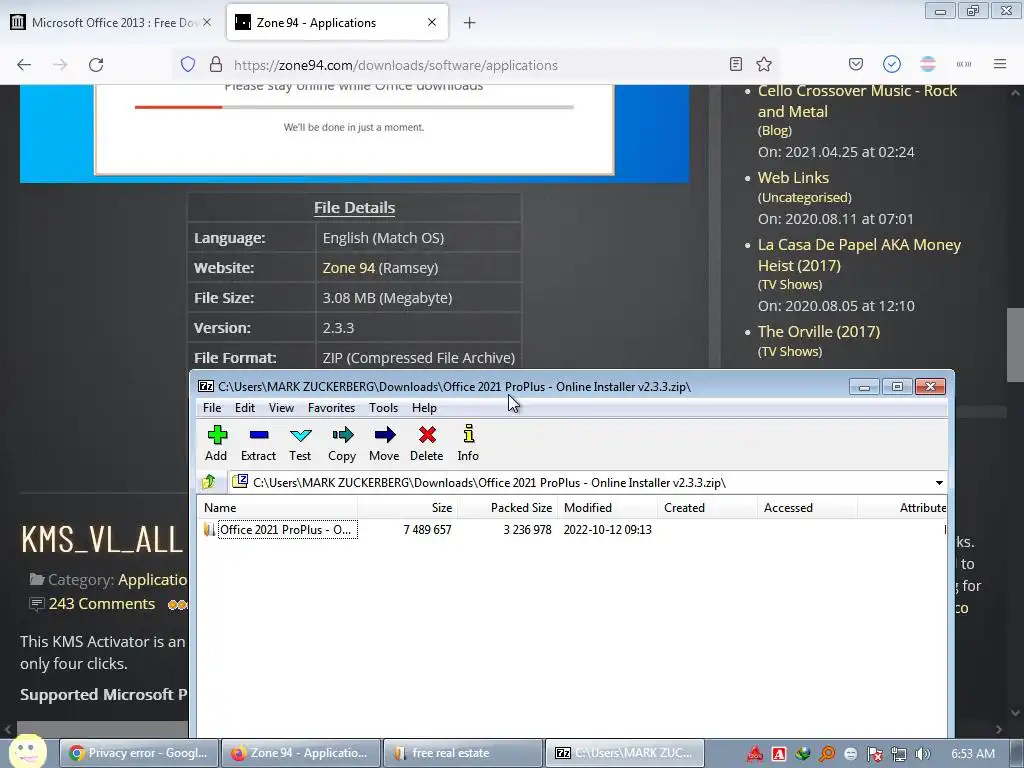Go up one folder level in 7-Zip
Image resolution: width=1024 pixels, height=768 pixels.
click(x=209, y=483)
